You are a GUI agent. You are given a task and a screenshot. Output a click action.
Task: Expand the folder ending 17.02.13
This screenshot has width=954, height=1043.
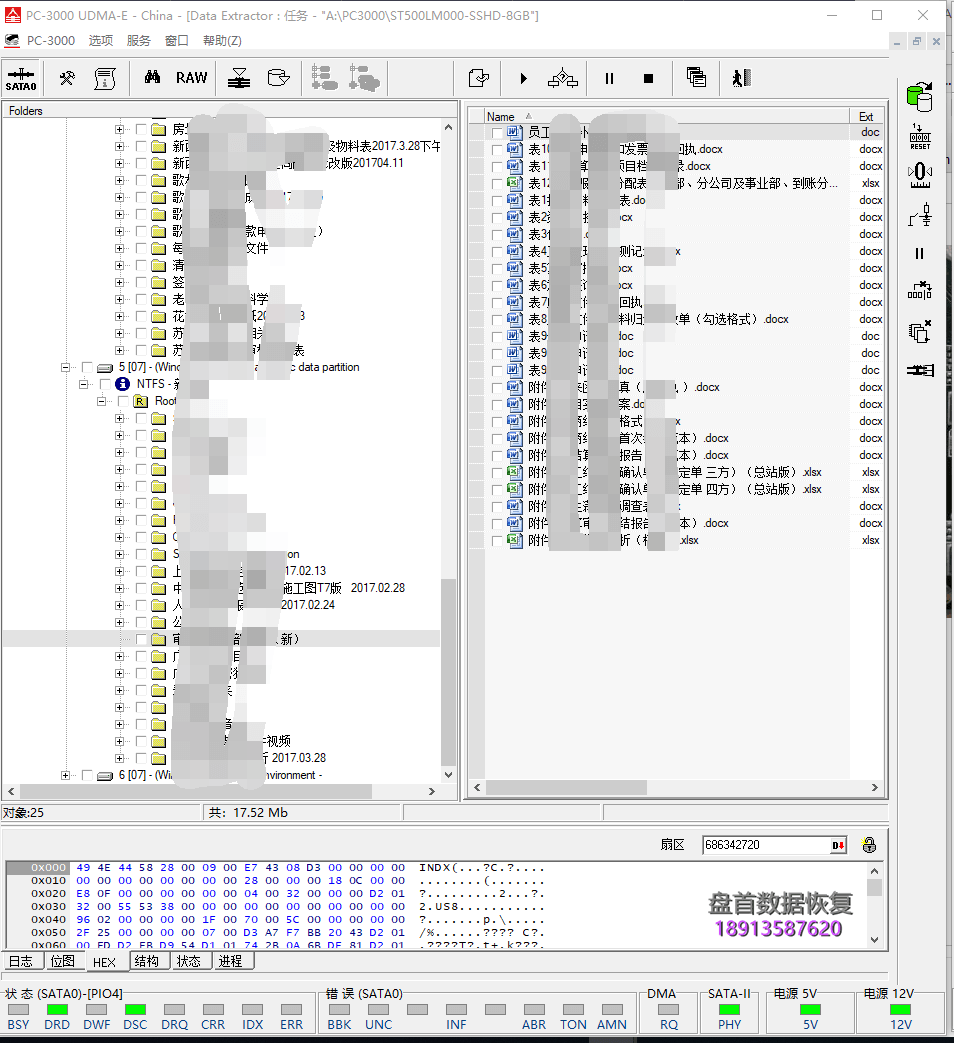[x=119, y=571]
